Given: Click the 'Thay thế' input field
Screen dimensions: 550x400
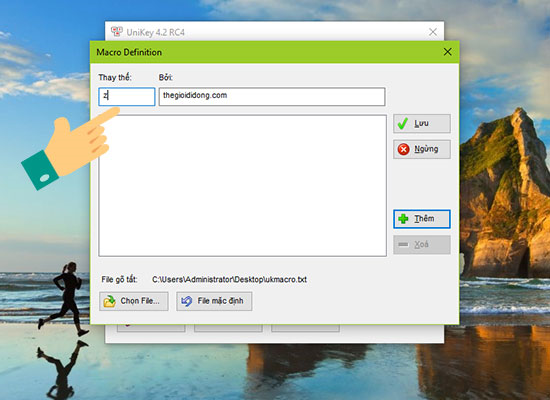Looking at the screenshot, I should [127, 96].
